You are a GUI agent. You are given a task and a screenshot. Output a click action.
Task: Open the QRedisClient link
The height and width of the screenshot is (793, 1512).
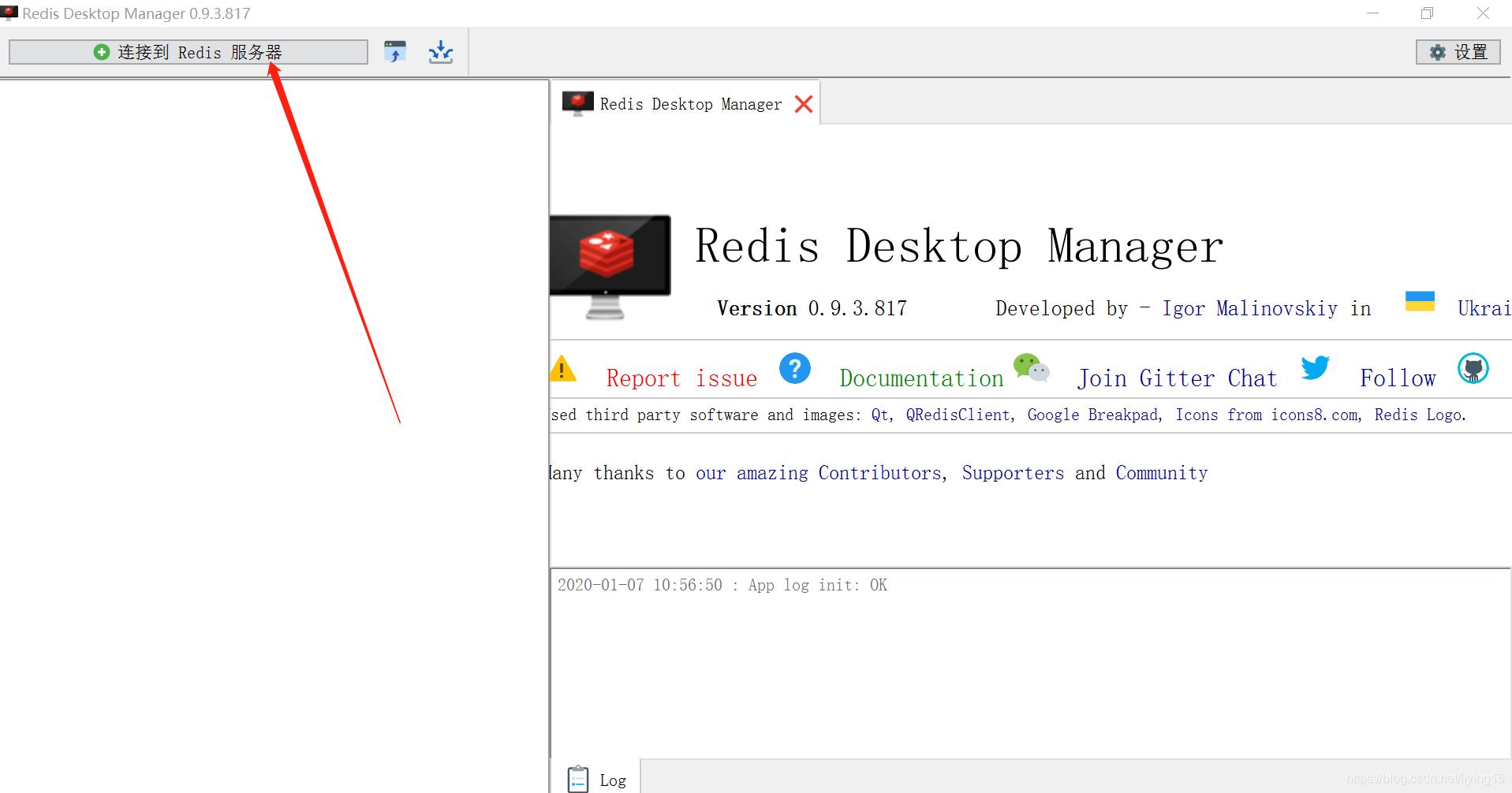(x=958, y=415)
